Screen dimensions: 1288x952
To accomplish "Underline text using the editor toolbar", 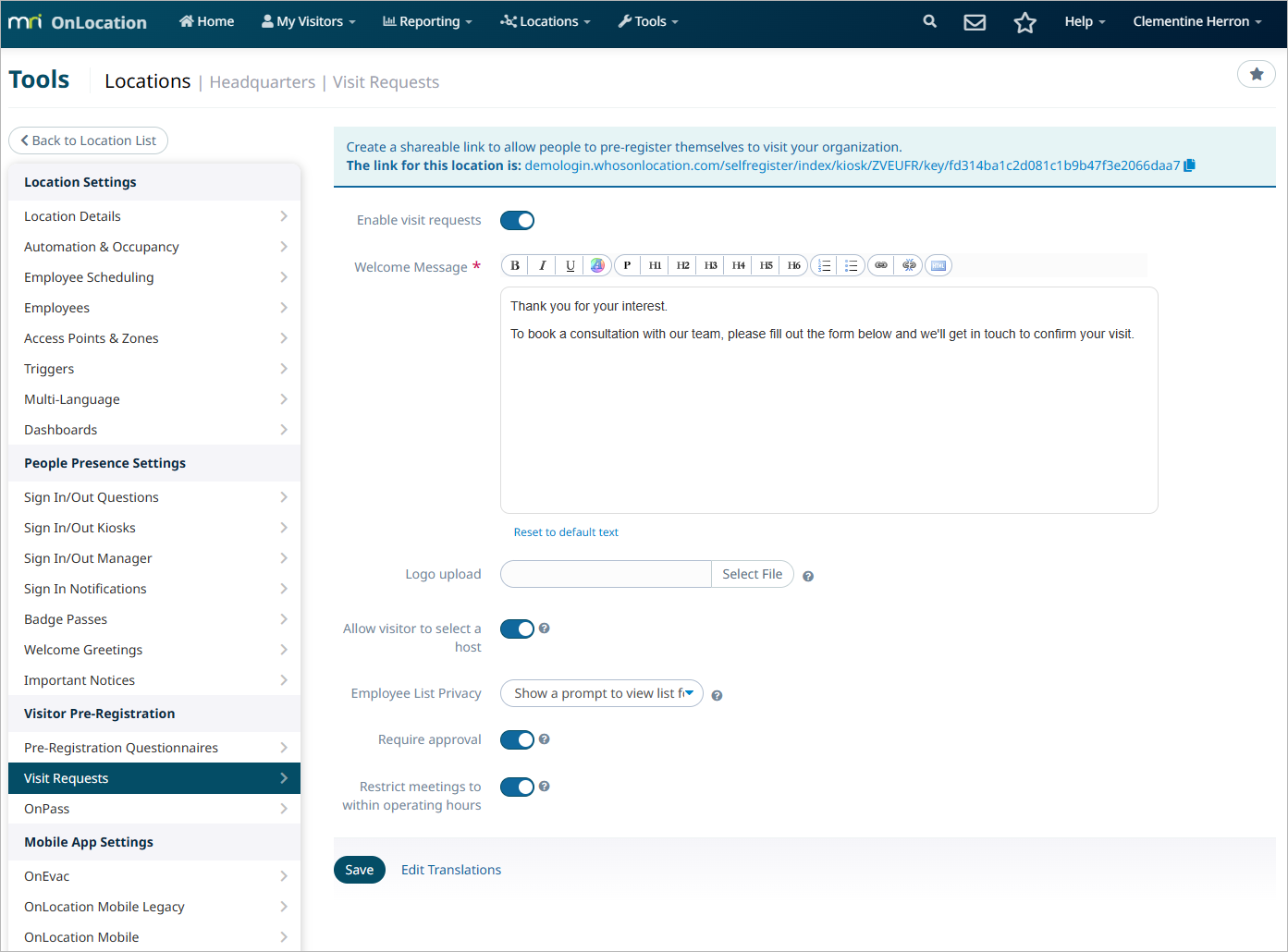I will tap(570, 265).
